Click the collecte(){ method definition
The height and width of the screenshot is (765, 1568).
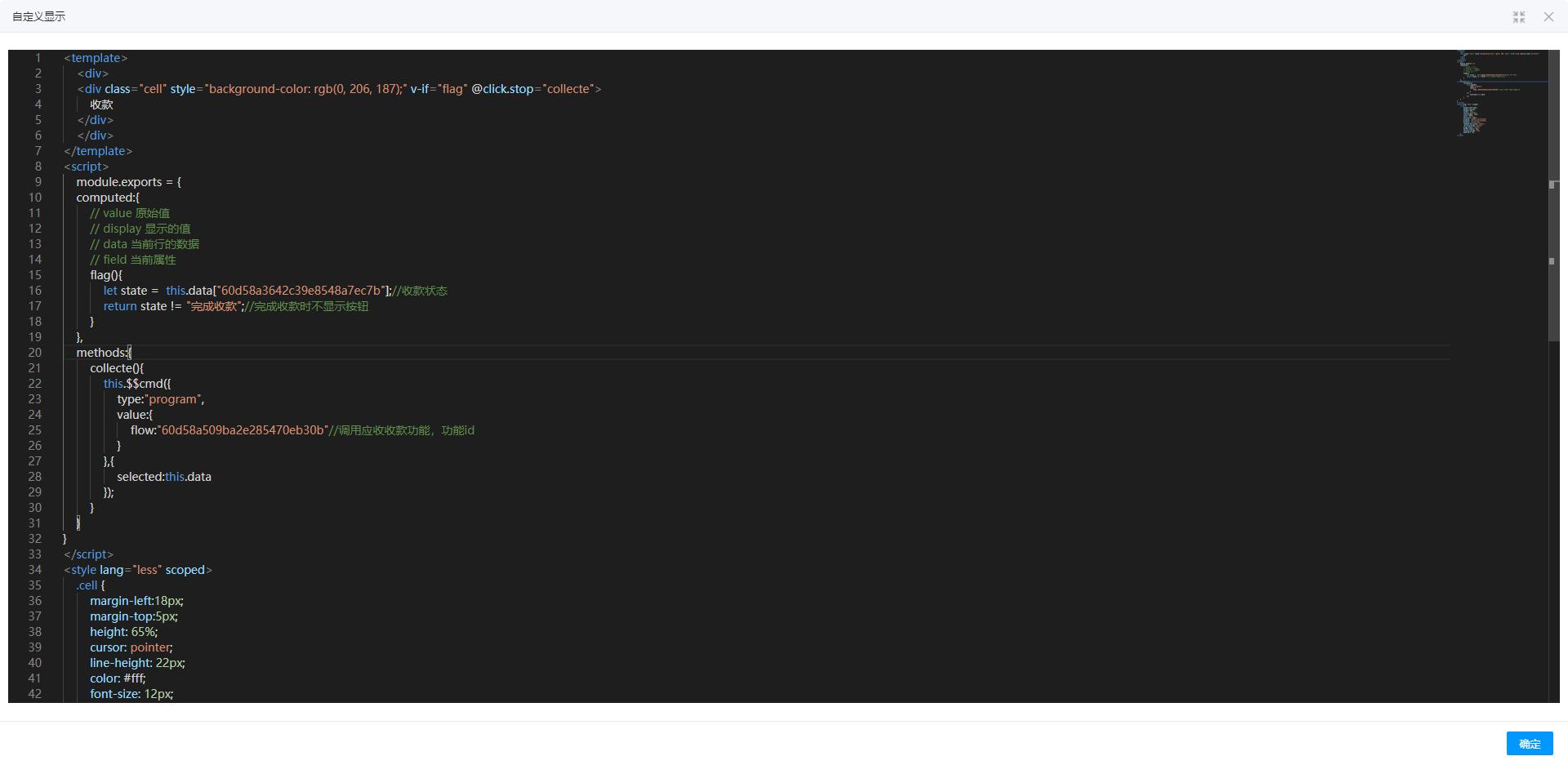[117, 368]
